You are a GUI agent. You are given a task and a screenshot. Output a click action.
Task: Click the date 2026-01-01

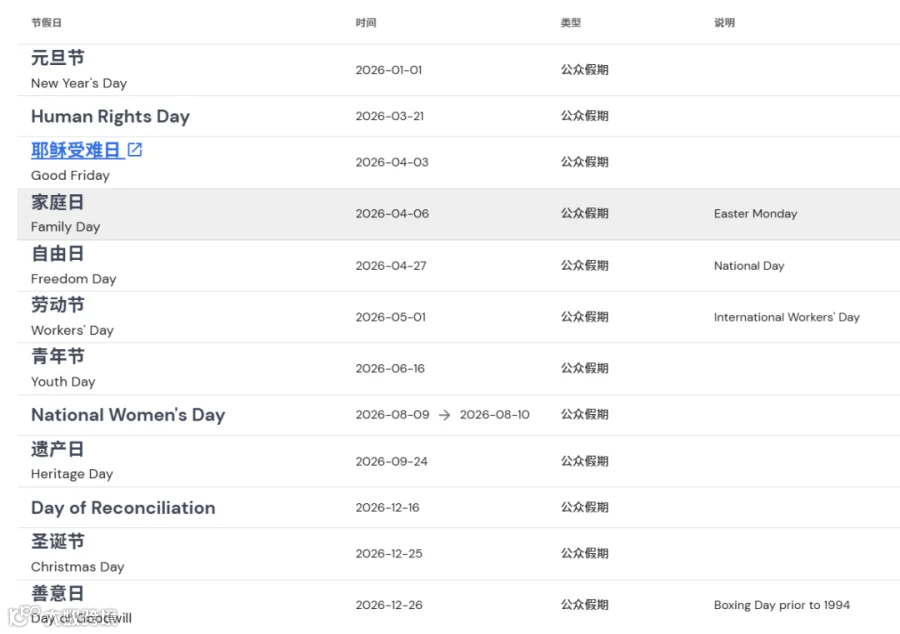pyautogui.click(x=389, y=70)
